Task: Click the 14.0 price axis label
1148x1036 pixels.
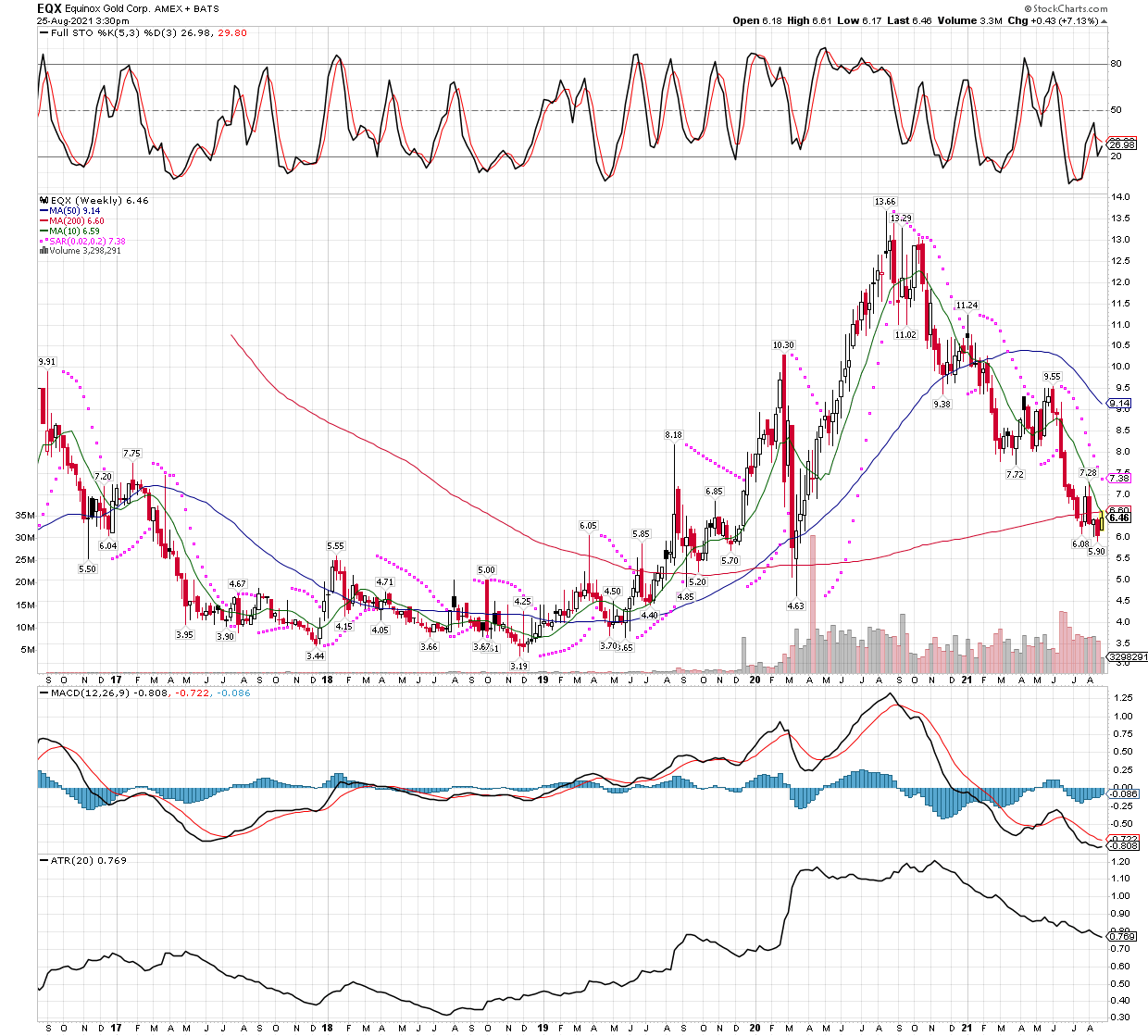Action: point(1120,197)
